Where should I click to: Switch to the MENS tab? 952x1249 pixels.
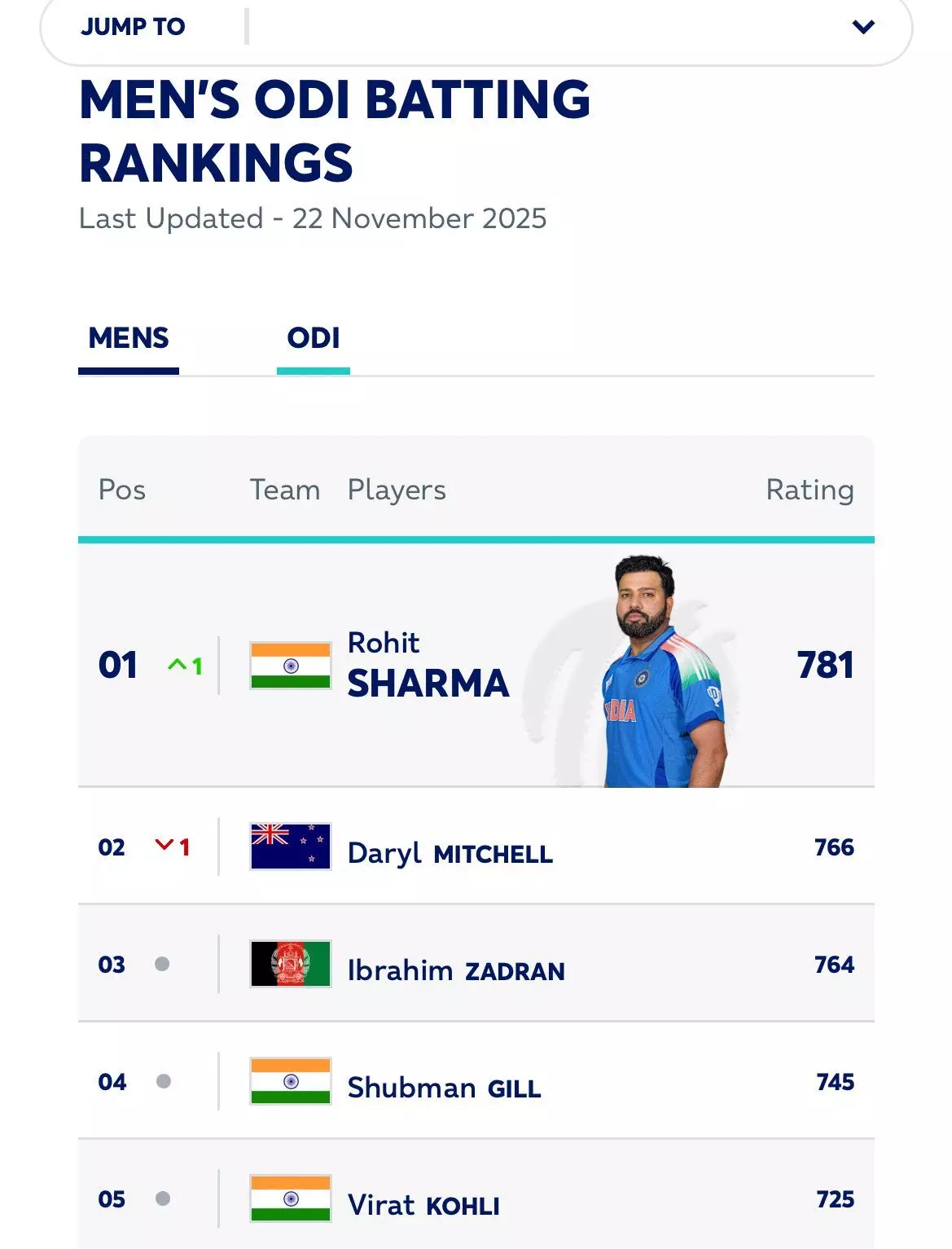[x=129, y=338]
